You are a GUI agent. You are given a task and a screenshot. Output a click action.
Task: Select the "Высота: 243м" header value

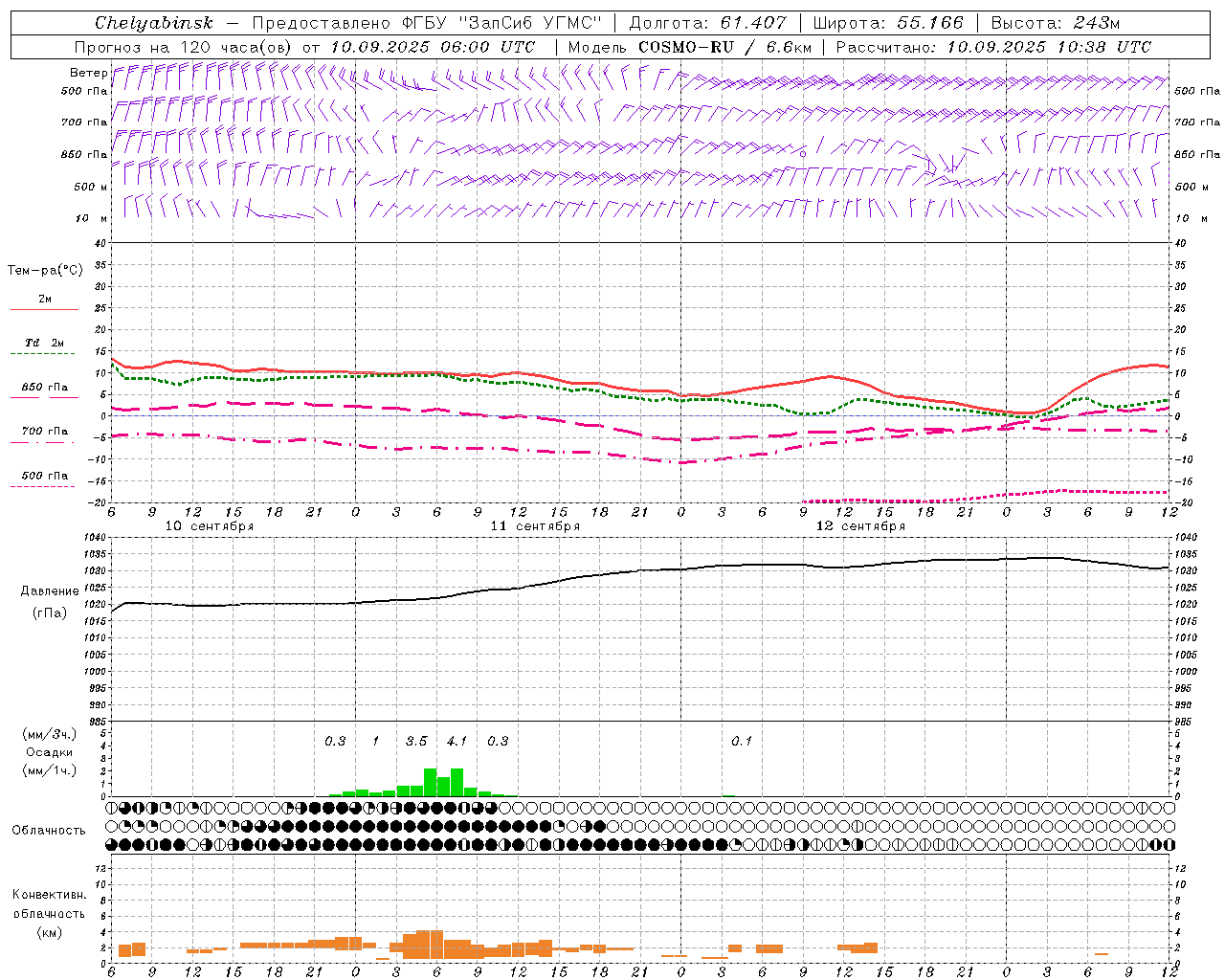point(1055,23)
